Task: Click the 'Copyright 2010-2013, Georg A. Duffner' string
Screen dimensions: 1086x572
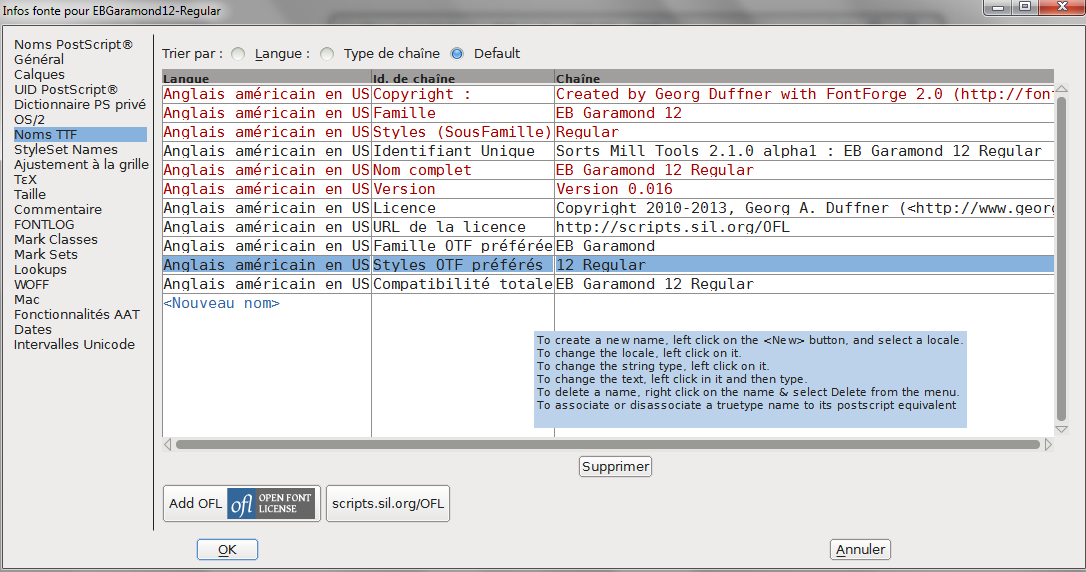Action: pyautogui.click(x=804, y=208)
